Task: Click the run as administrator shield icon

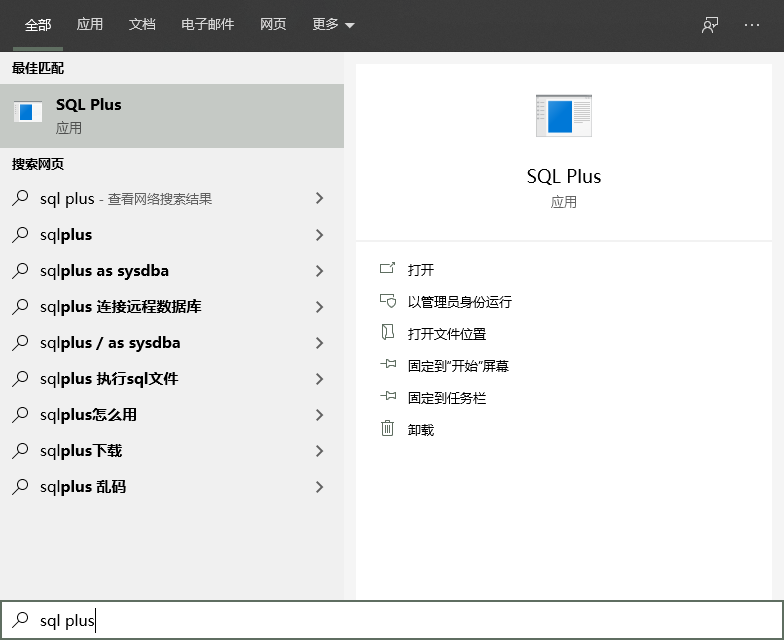Action: click(388, 301)
